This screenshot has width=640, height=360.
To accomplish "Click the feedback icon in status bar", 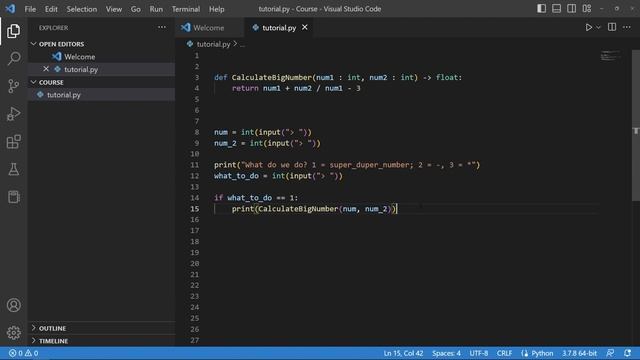I will pyautogui.click(x=610, y=353).
